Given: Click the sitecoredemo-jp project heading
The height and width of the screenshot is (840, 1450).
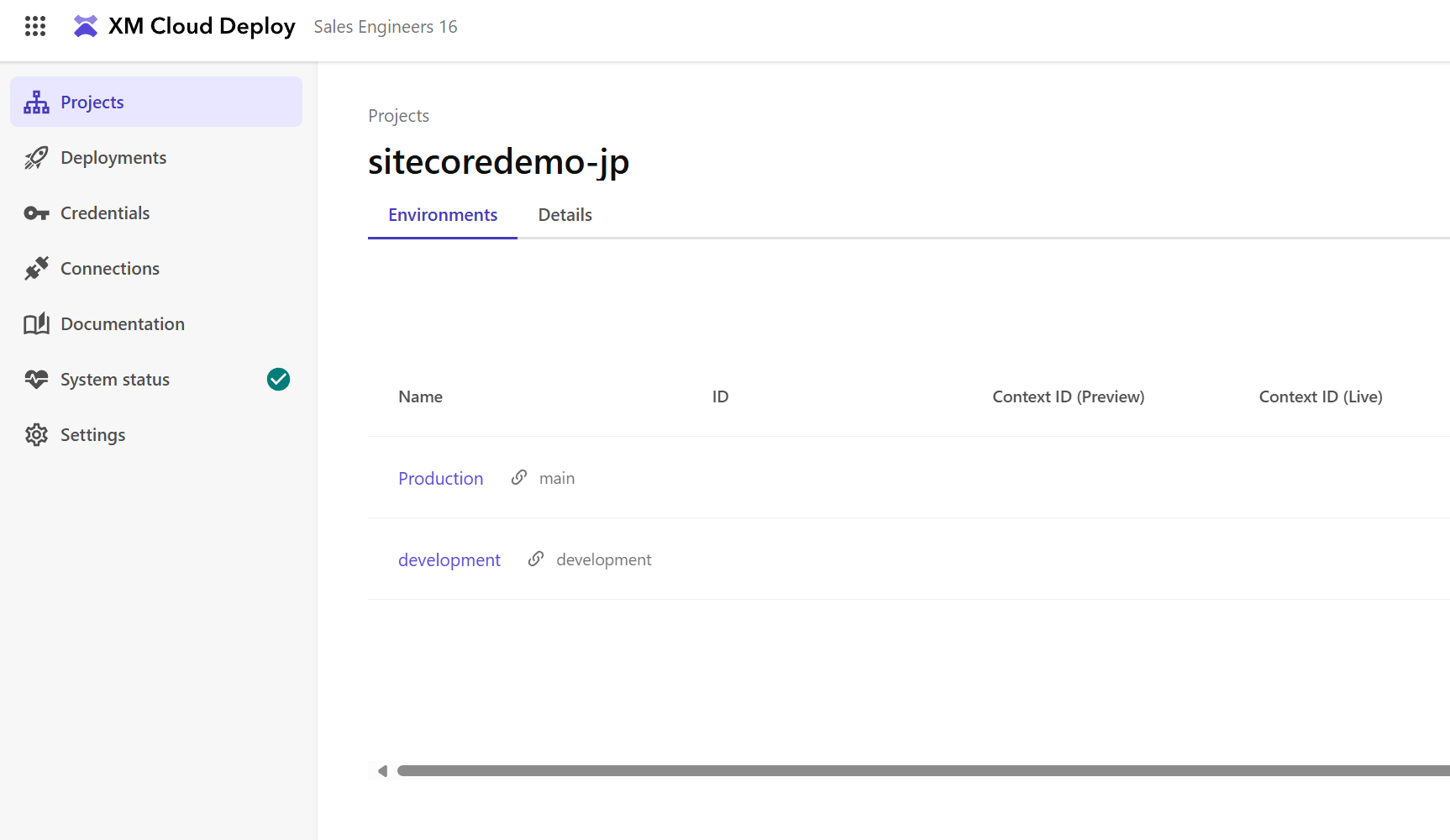Looking at the screenshot, I should [x=499, y=161].
